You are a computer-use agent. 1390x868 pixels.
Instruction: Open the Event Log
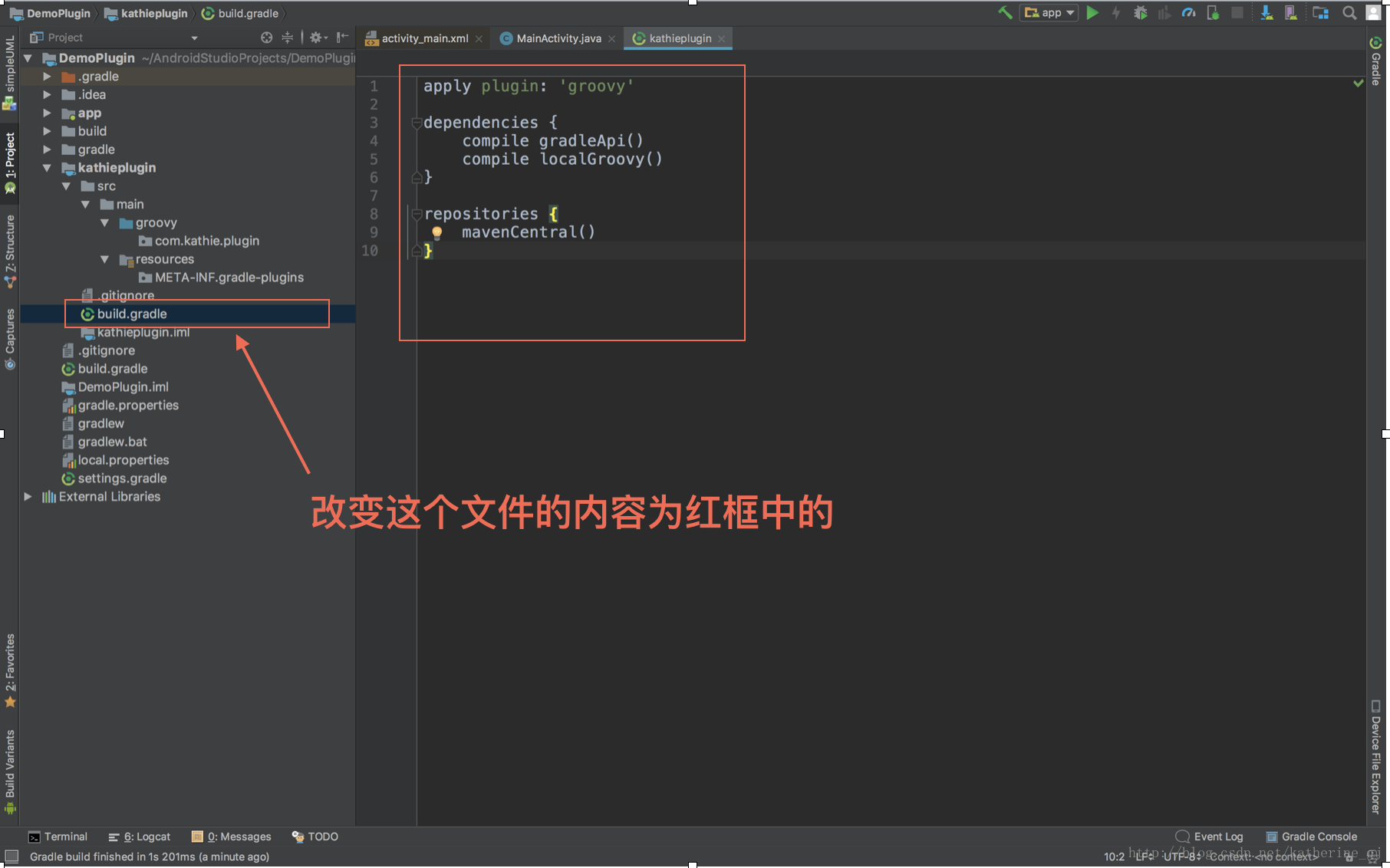pyautogui.click(x=1210, y=837)
